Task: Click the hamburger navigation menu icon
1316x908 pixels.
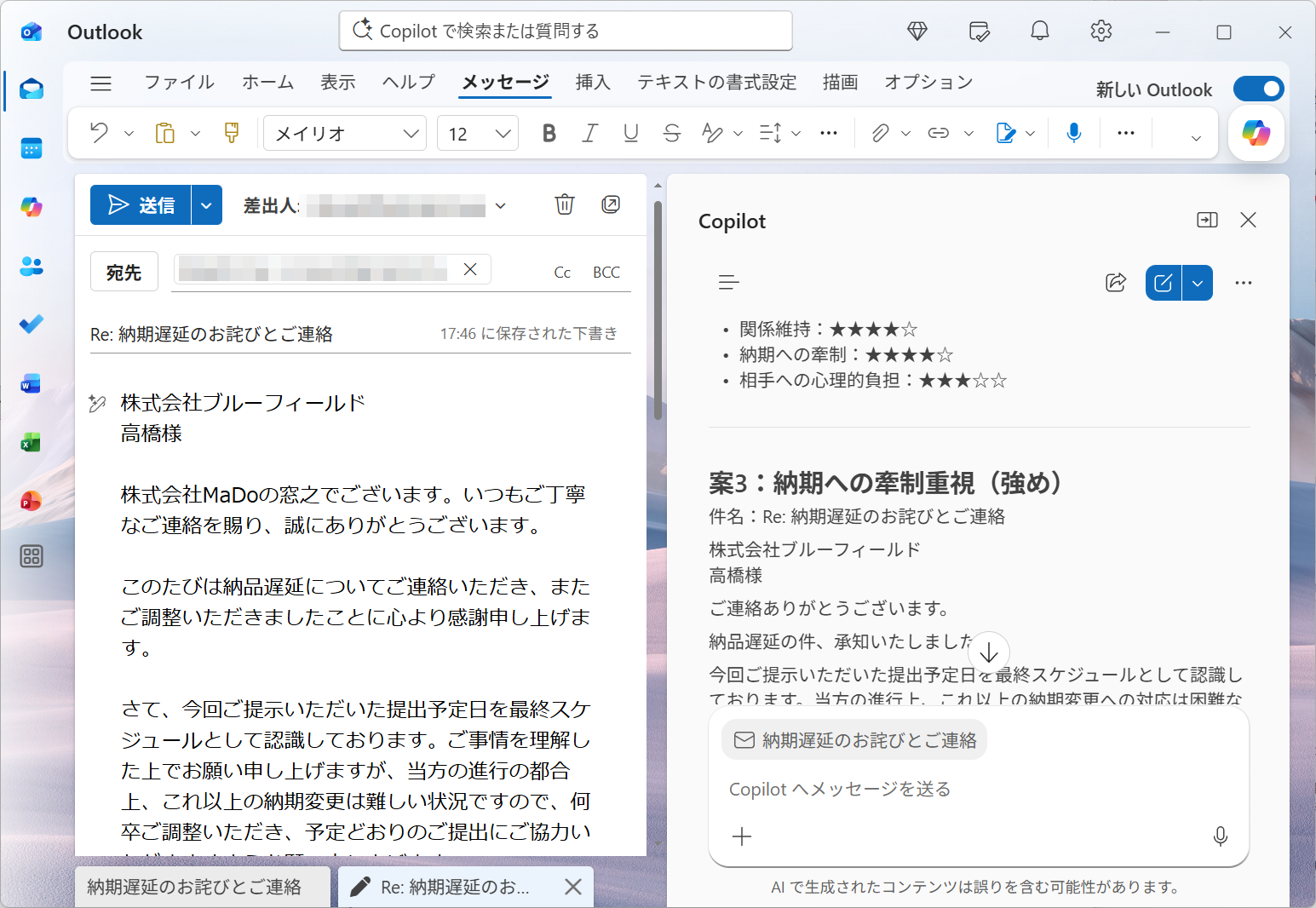Action: pyautogui.click(x=101, y=83)
